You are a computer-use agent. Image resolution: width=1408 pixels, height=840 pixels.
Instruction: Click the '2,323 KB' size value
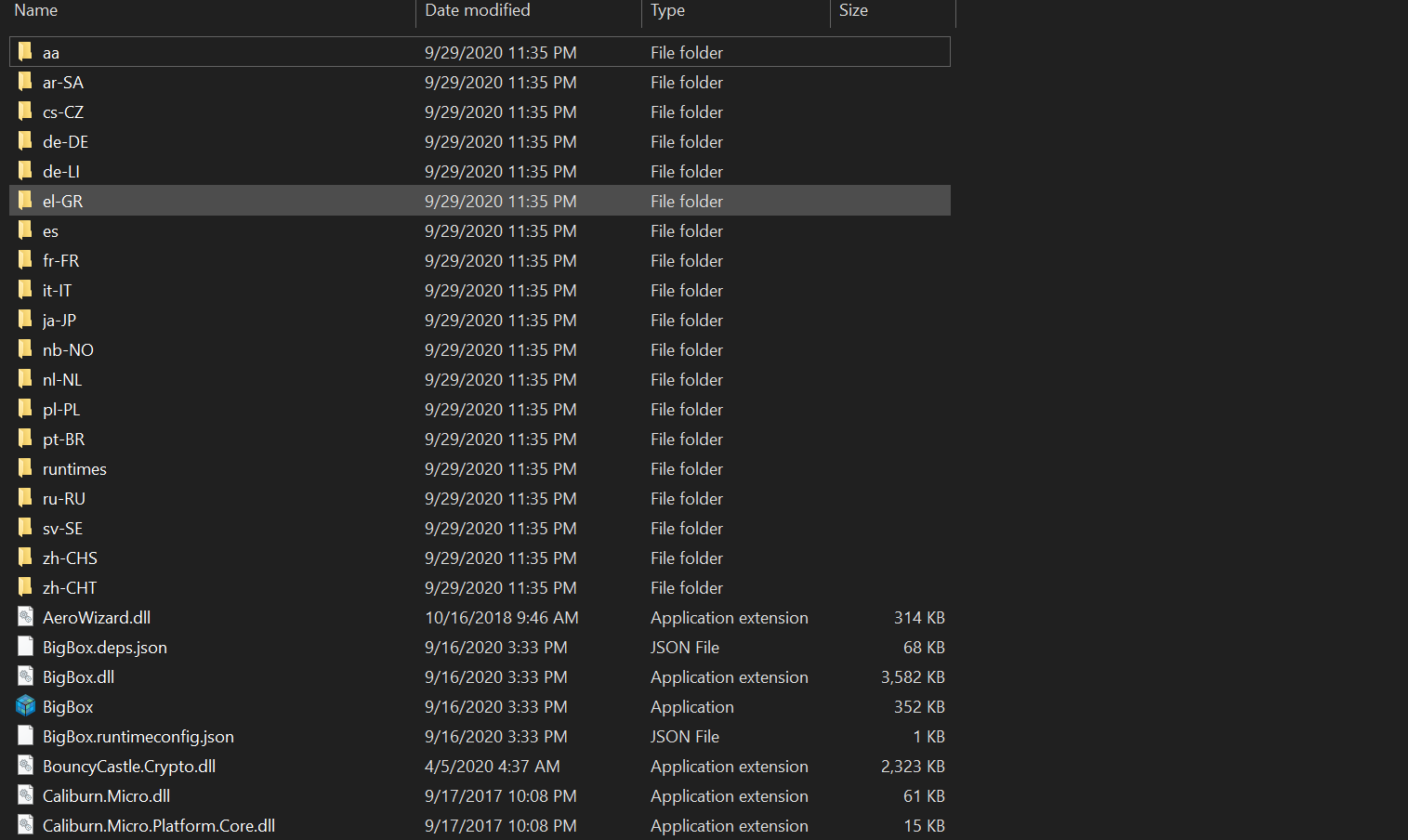coord(913,767)
